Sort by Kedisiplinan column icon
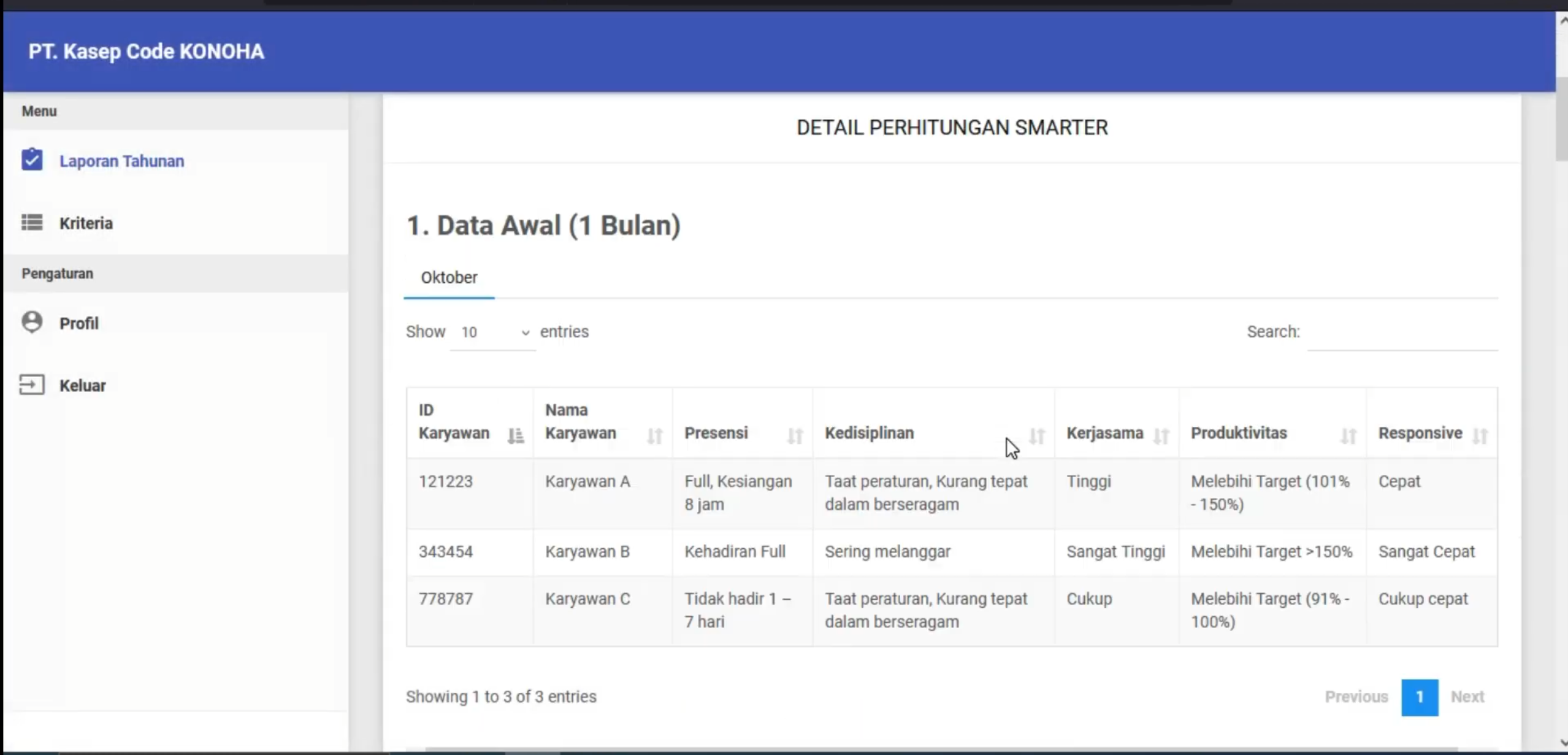 pyautogui.click(x=1037, y=435)
